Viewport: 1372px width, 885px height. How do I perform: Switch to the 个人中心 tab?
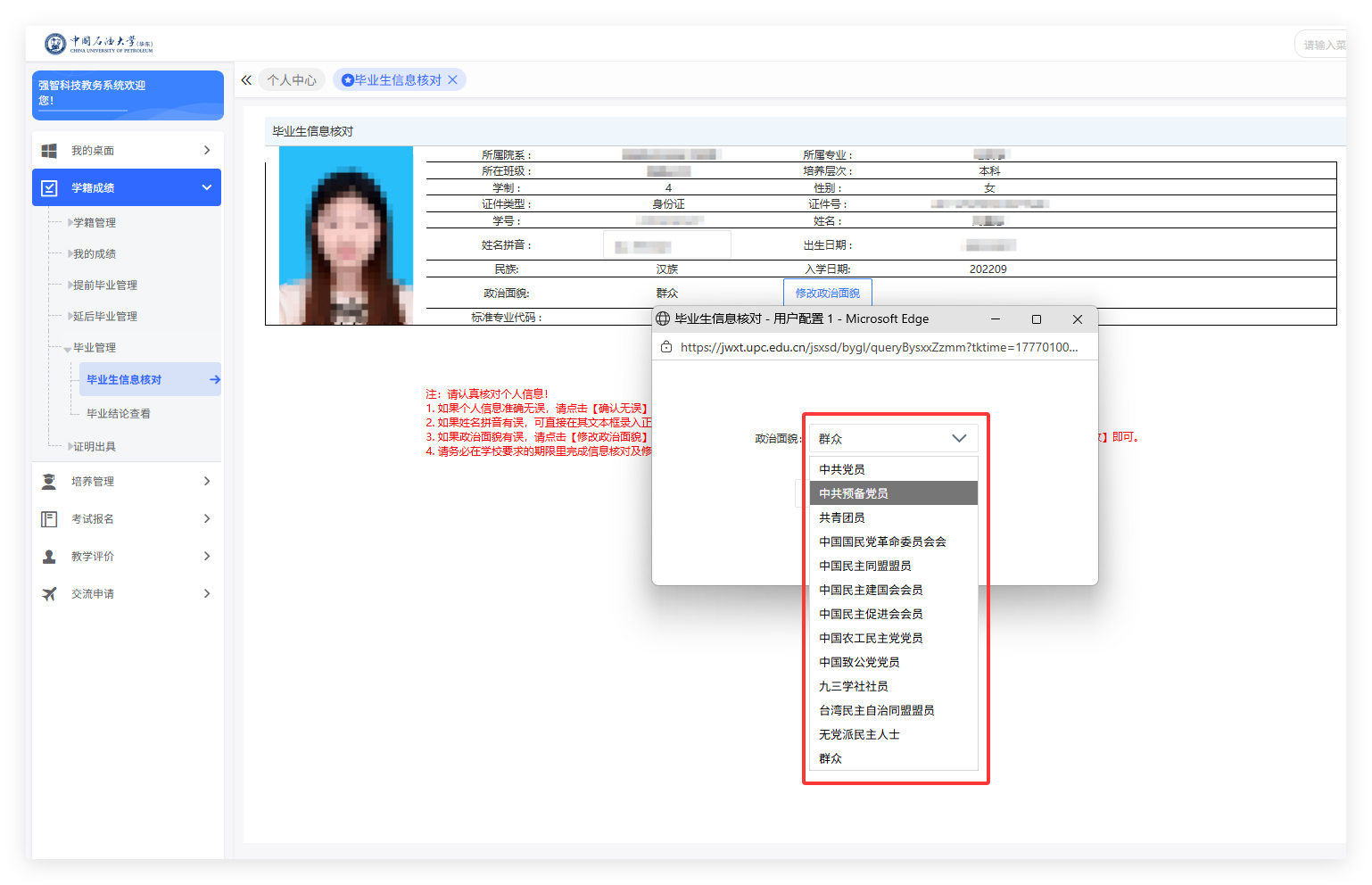coord(292,80)
